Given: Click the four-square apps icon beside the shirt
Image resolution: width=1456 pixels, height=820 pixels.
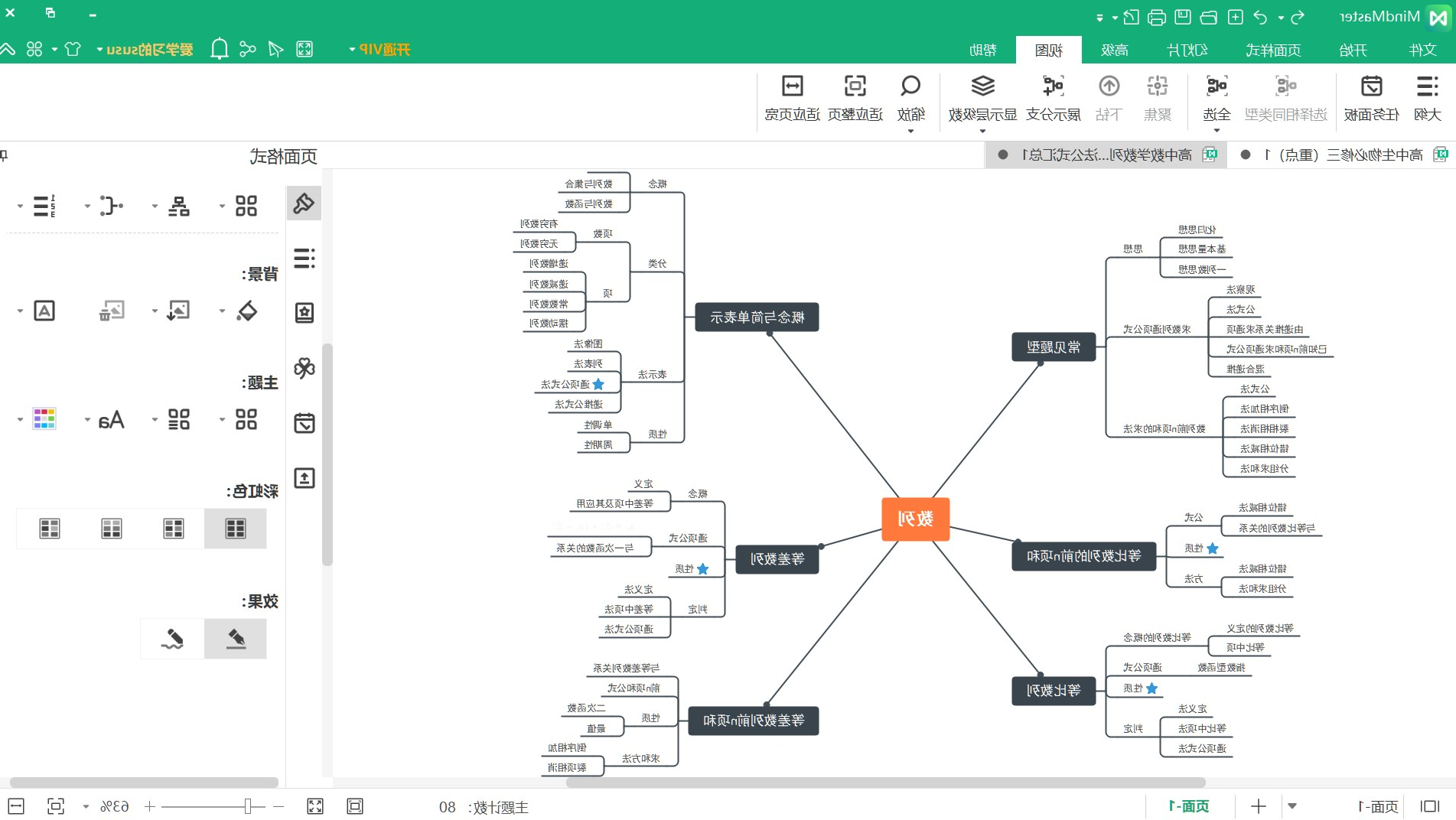Looking at the screenshot, I should click(x=34, y=49).
